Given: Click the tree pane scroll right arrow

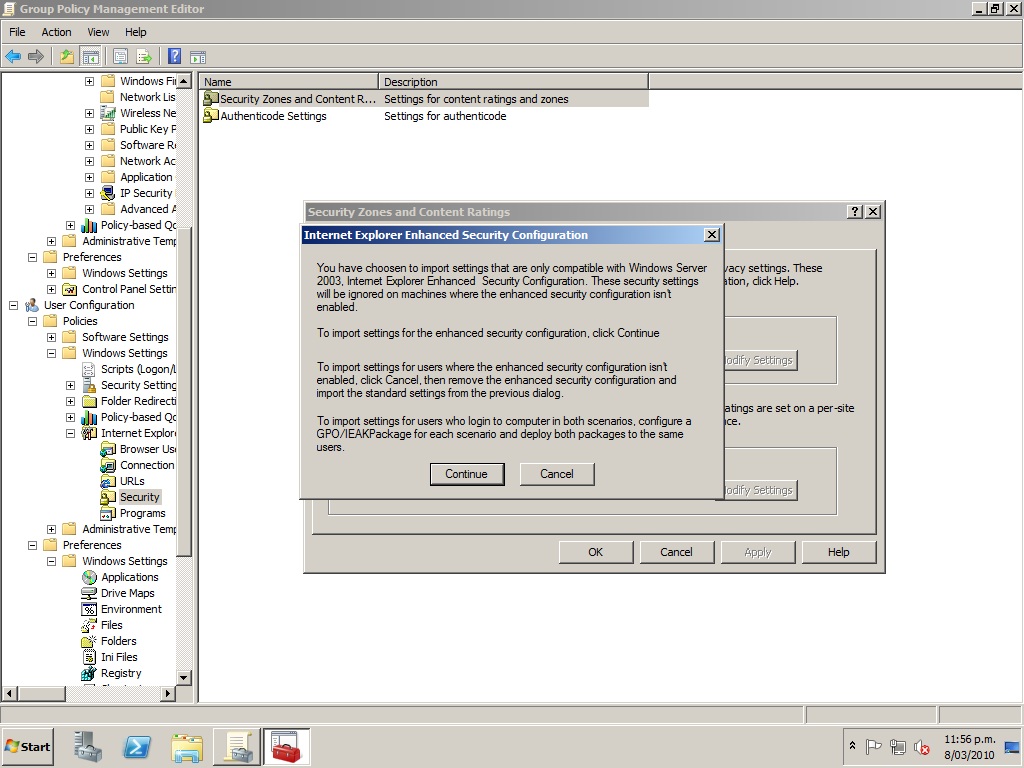Looking at the screenshot, I should [168, 693].
